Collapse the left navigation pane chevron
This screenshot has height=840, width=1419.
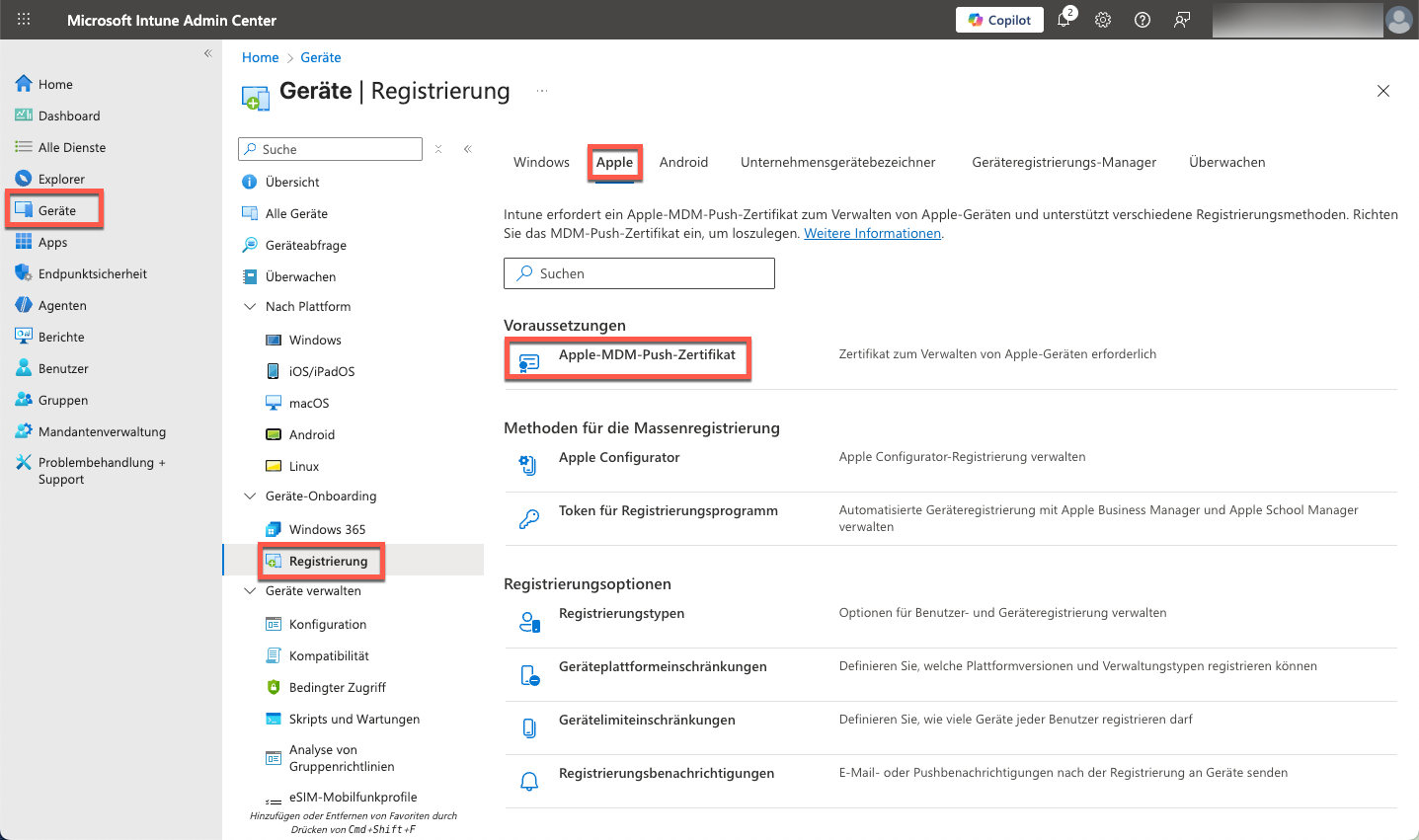[x=207, y=53]
